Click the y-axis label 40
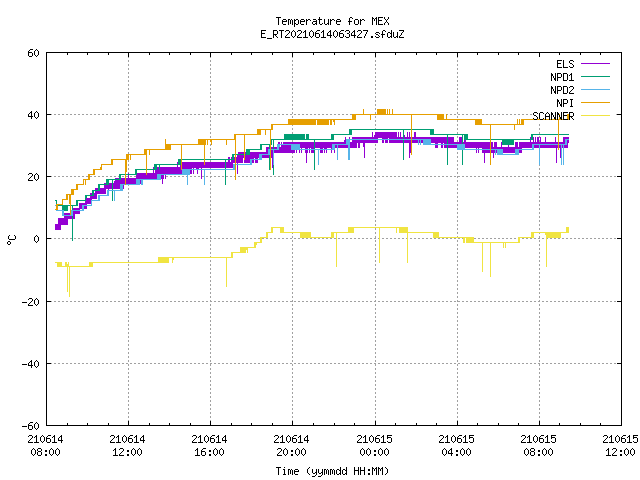 [33, 115]
